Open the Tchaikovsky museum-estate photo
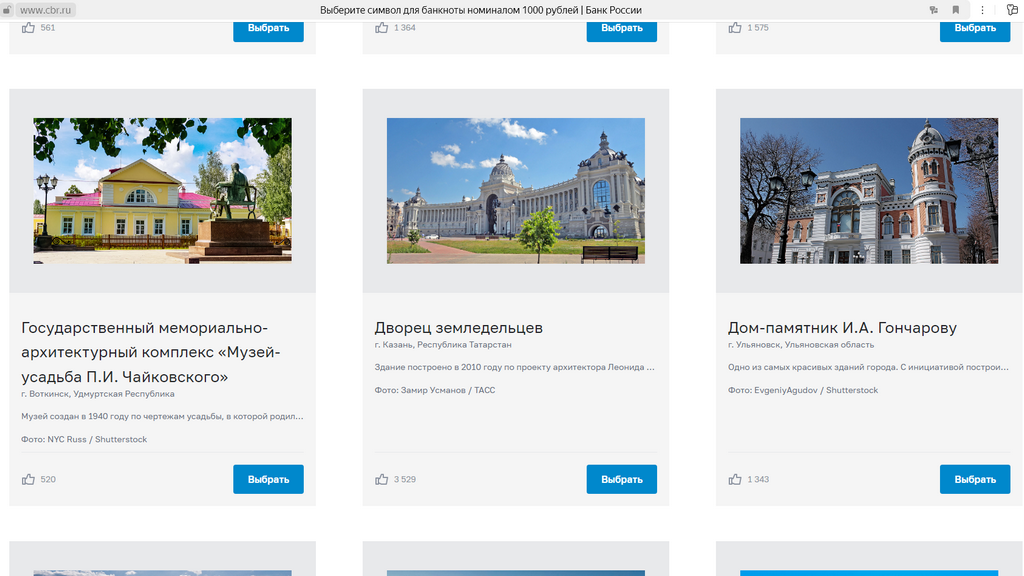1024x576 pixels. tap(162, 191)
